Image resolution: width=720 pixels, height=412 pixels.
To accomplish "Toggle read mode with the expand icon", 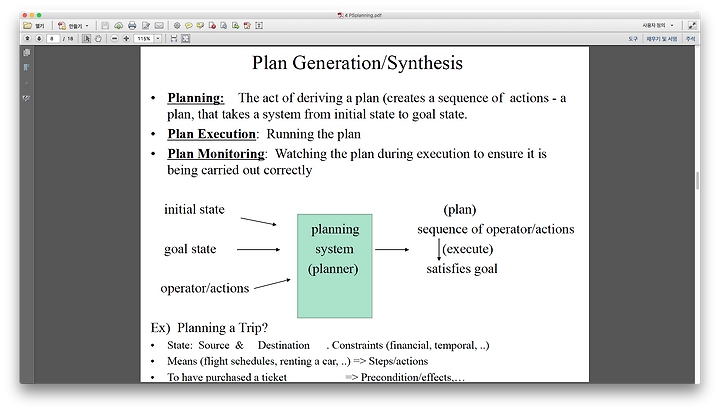I will 692,26.
